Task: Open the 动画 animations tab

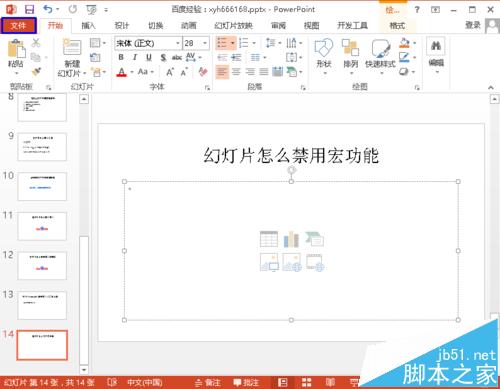Action: tap(189, 26)
